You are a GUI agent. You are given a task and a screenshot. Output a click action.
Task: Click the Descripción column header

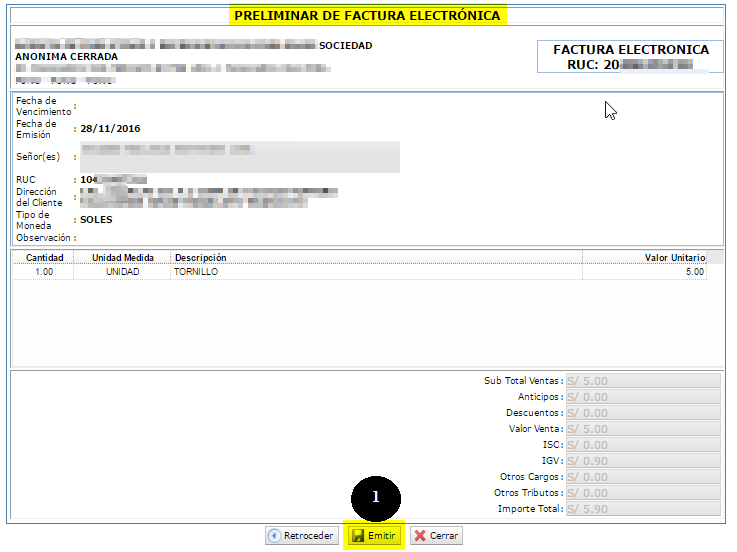pos(200,258)
